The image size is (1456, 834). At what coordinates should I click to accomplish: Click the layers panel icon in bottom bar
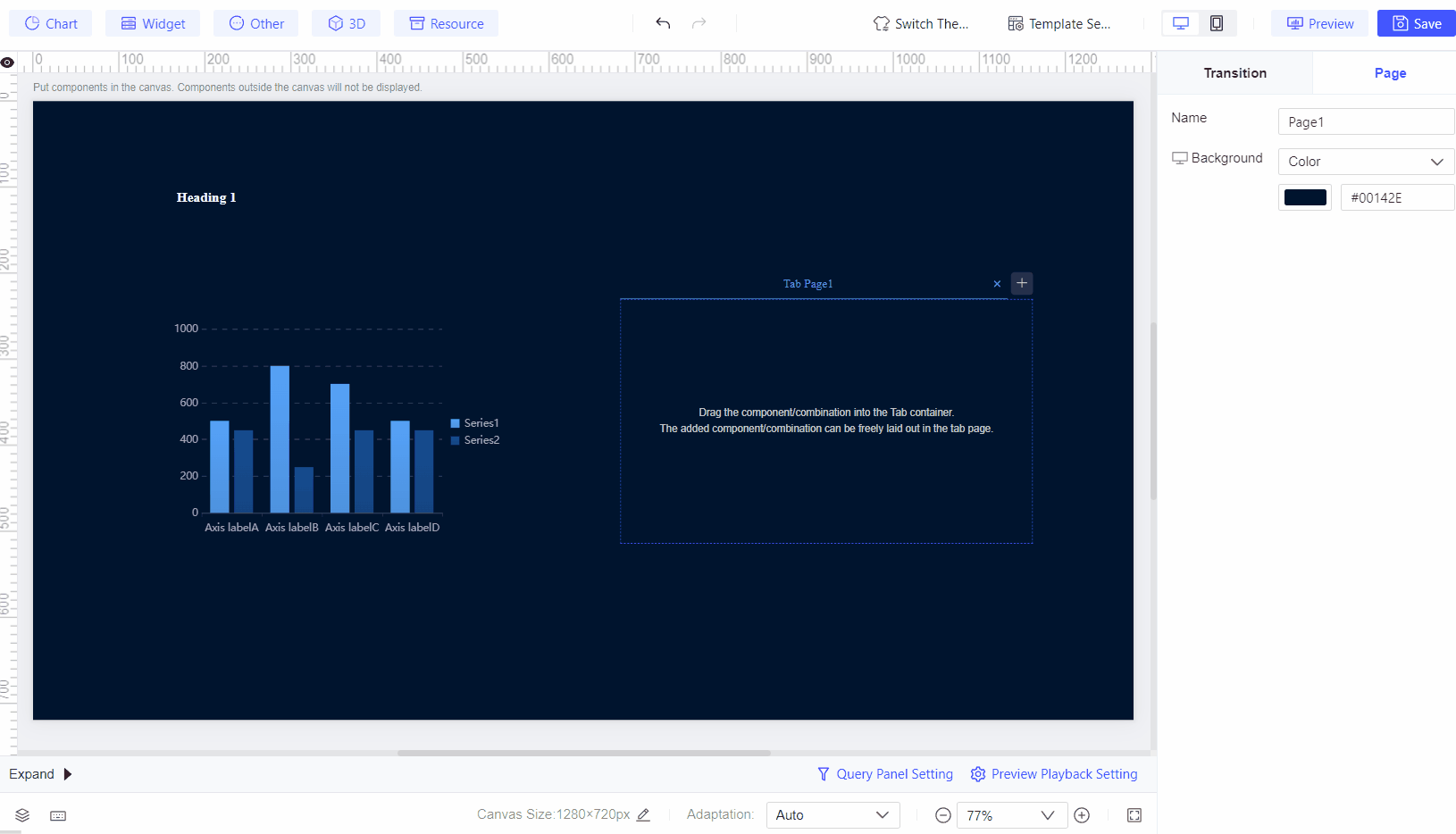point(21,815)
